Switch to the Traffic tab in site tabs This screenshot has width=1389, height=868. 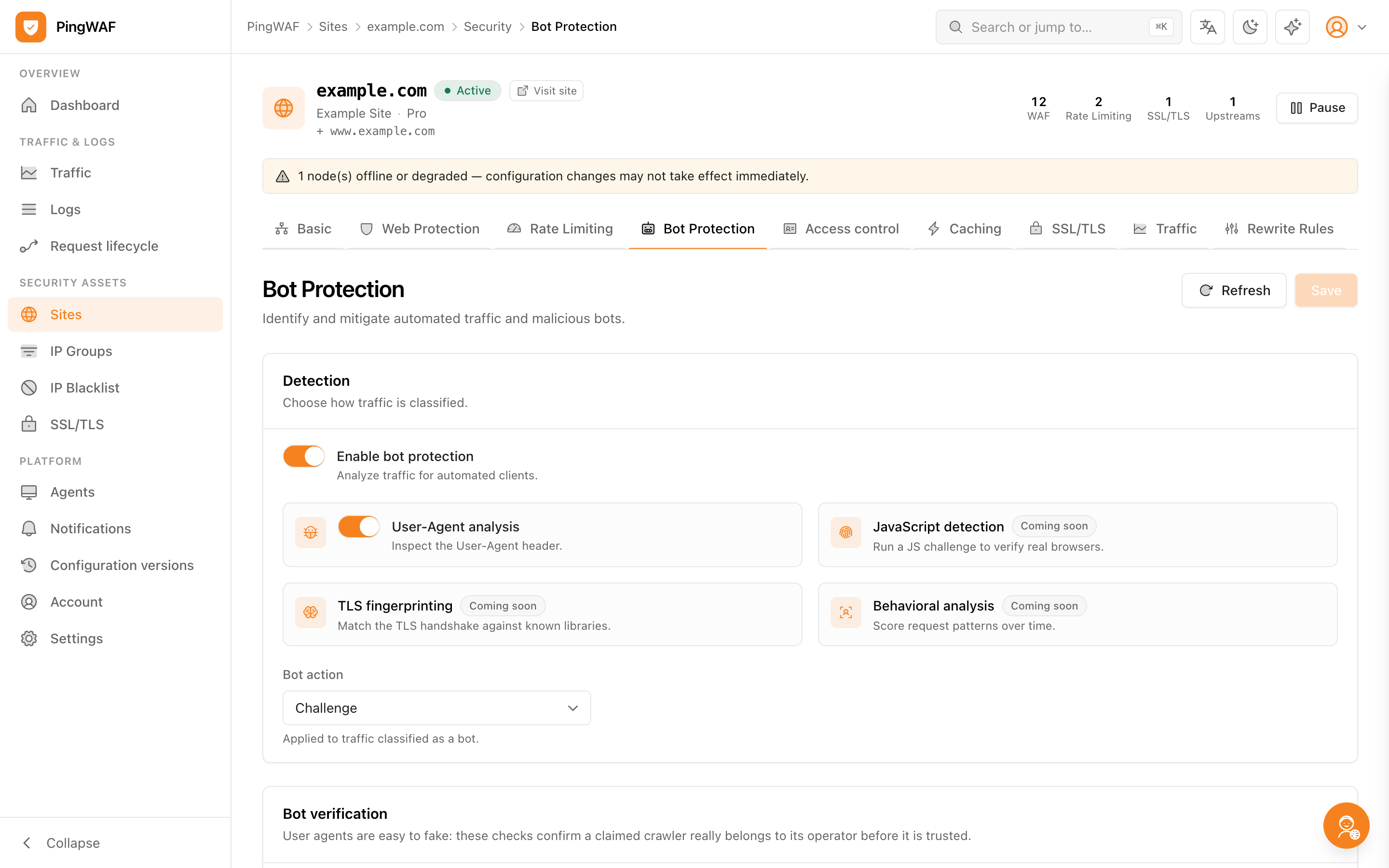coord(1165,229)
